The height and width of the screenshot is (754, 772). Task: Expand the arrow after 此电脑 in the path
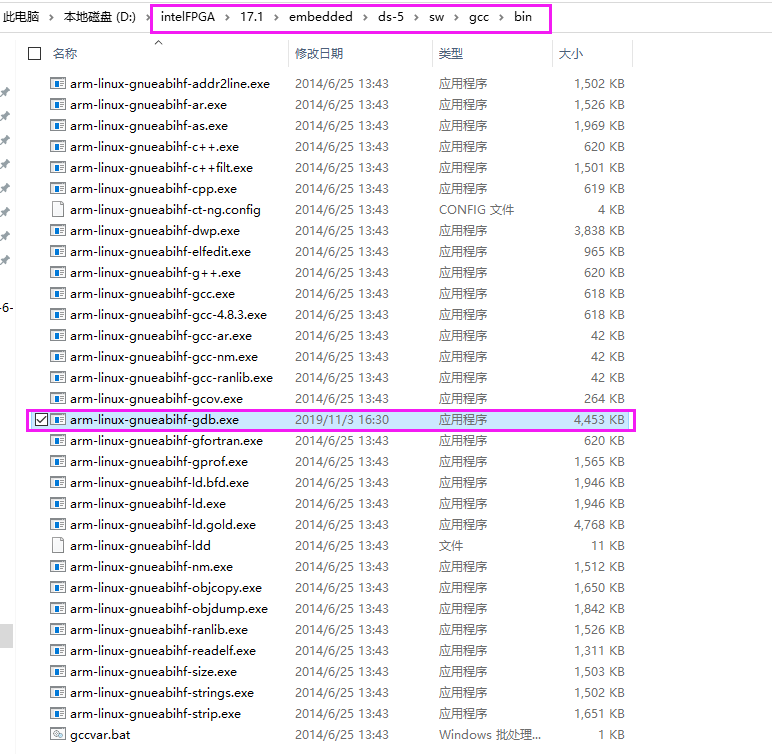[x=51, y=18]
